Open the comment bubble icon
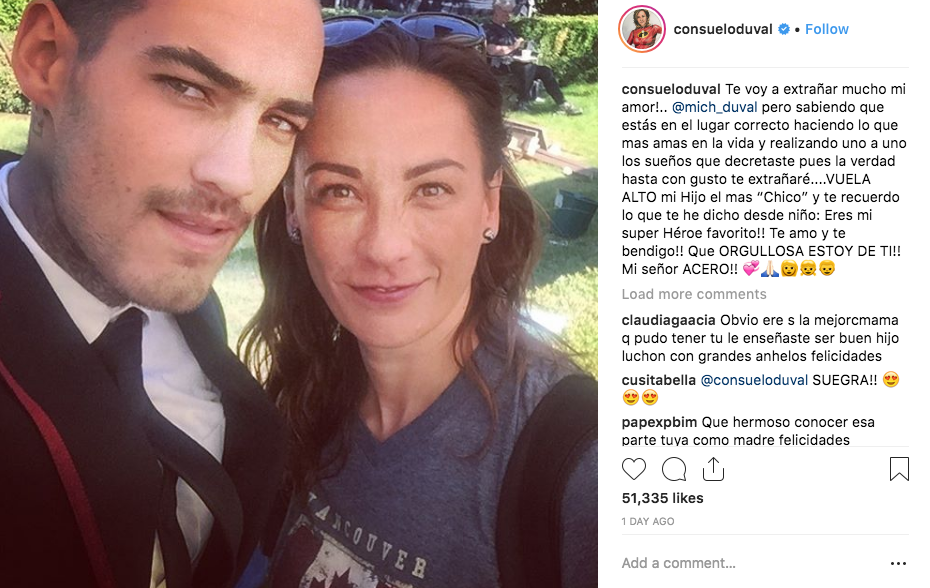930x588 pixels. click(x=674, y=469)
